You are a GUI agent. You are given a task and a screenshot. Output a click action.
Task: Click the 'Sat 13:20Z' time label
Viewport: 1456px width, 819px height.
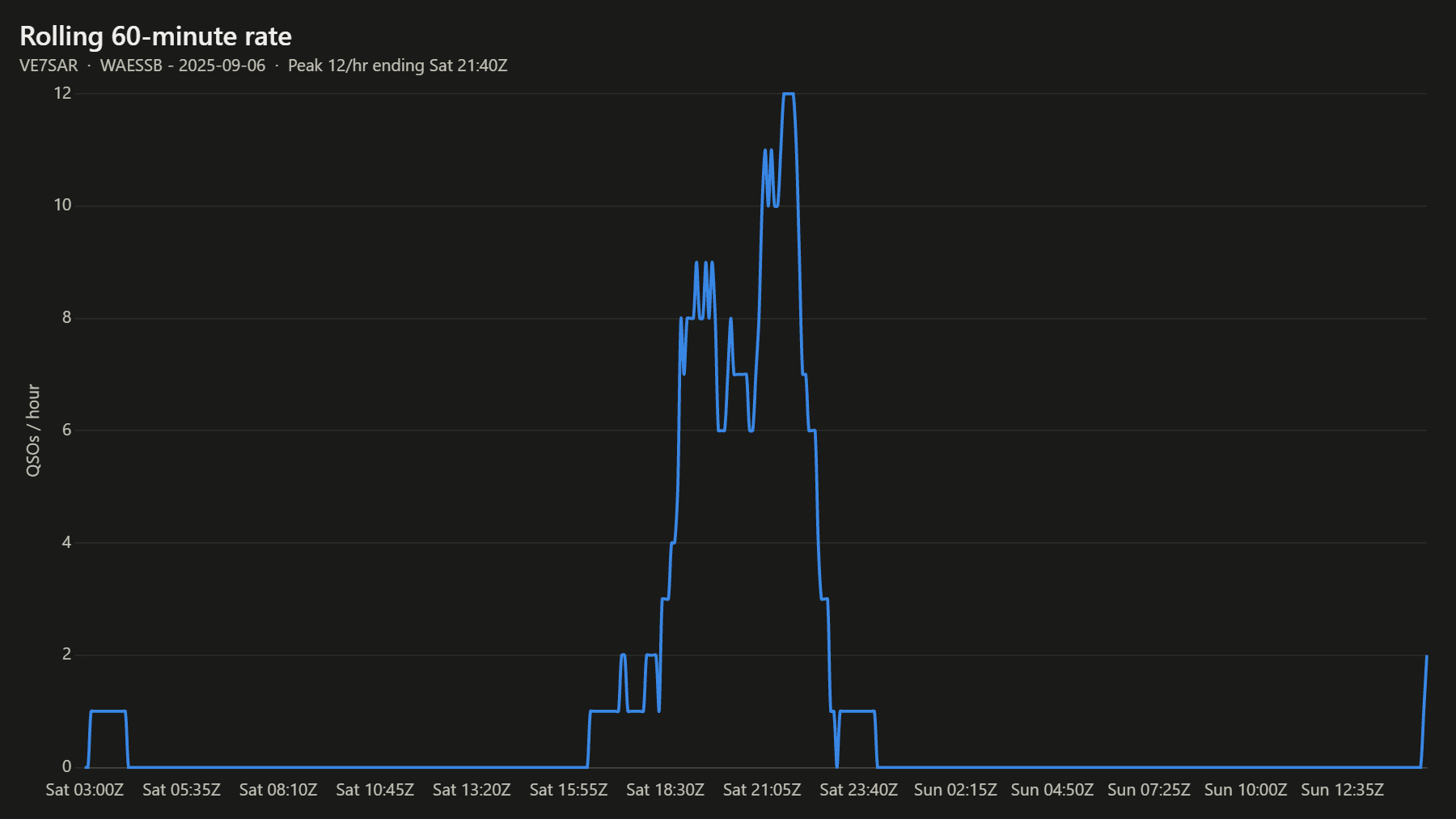pos(472,790)
